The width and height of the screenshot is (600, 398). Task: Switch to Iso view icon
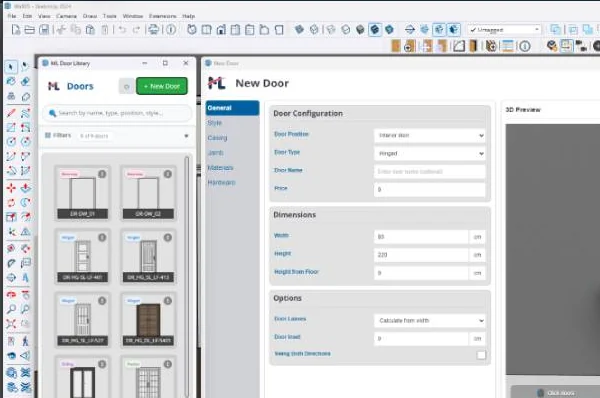(192, 29)
